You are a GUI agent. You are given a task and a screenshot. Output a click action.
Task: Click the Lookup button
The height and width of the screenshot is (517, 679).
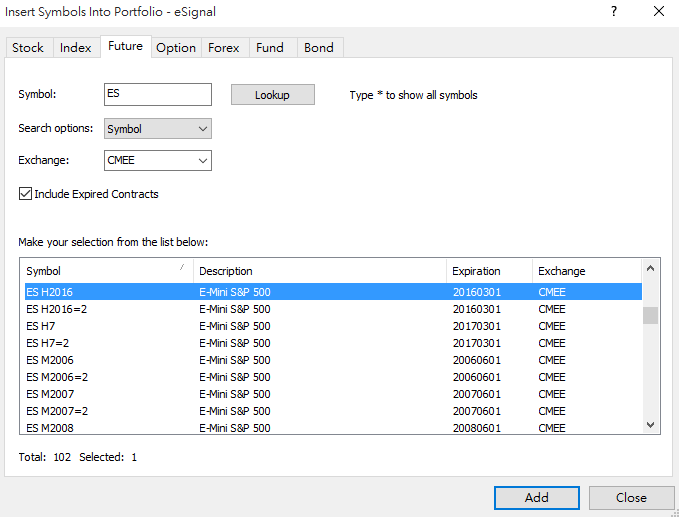272,95
